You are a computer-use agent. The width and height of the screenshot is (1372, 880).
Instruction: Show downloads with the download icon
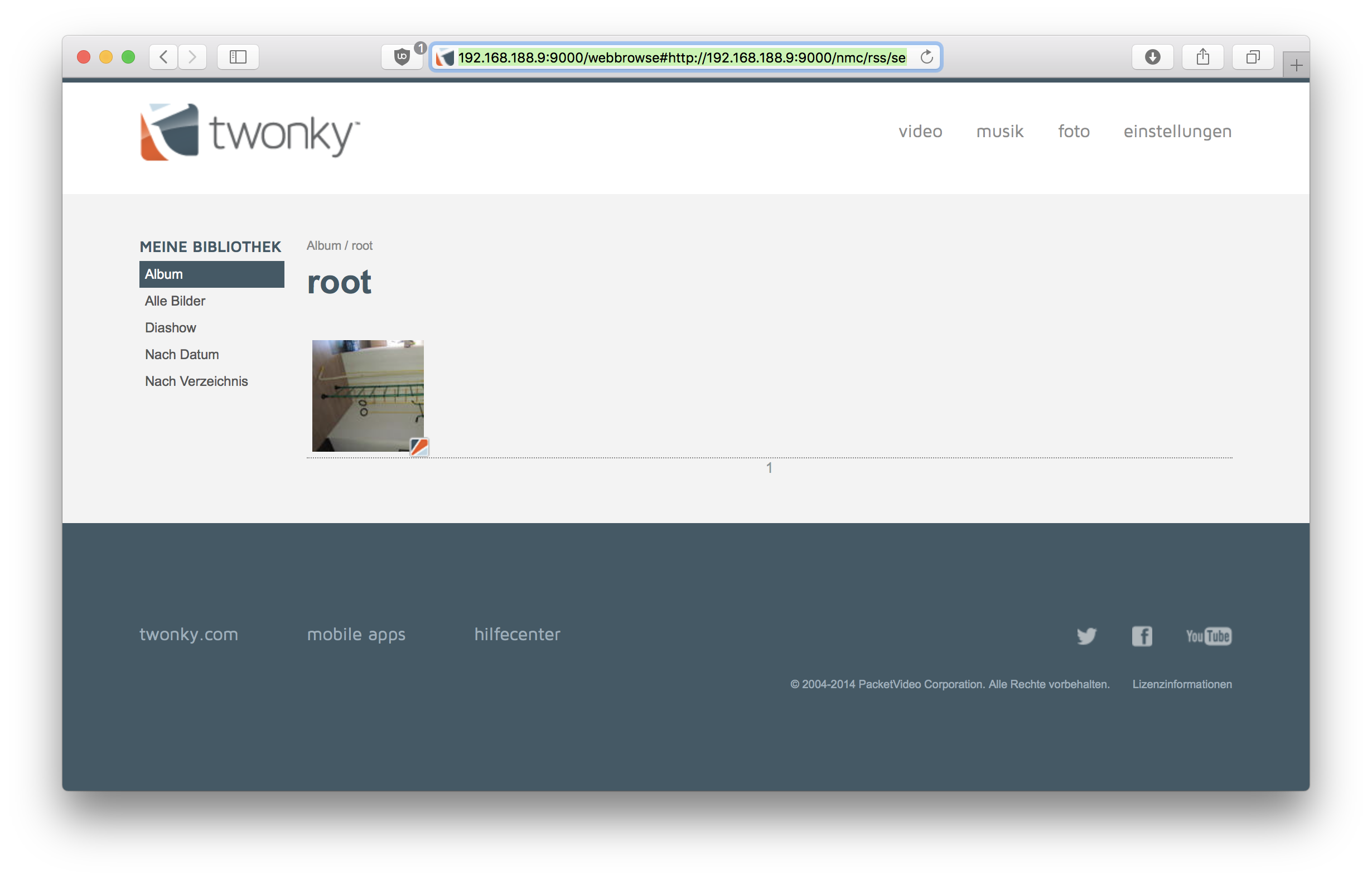[1153, 57]
